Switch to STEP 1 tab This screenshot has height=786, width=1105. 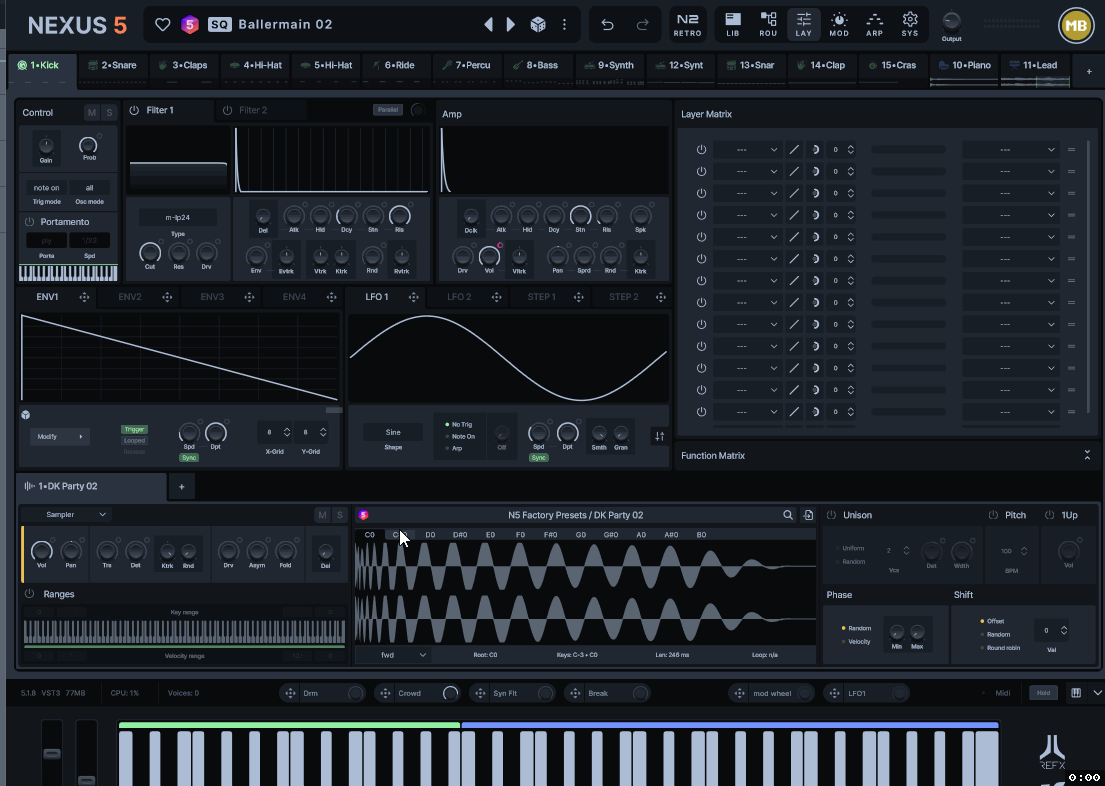coord(541,297)
